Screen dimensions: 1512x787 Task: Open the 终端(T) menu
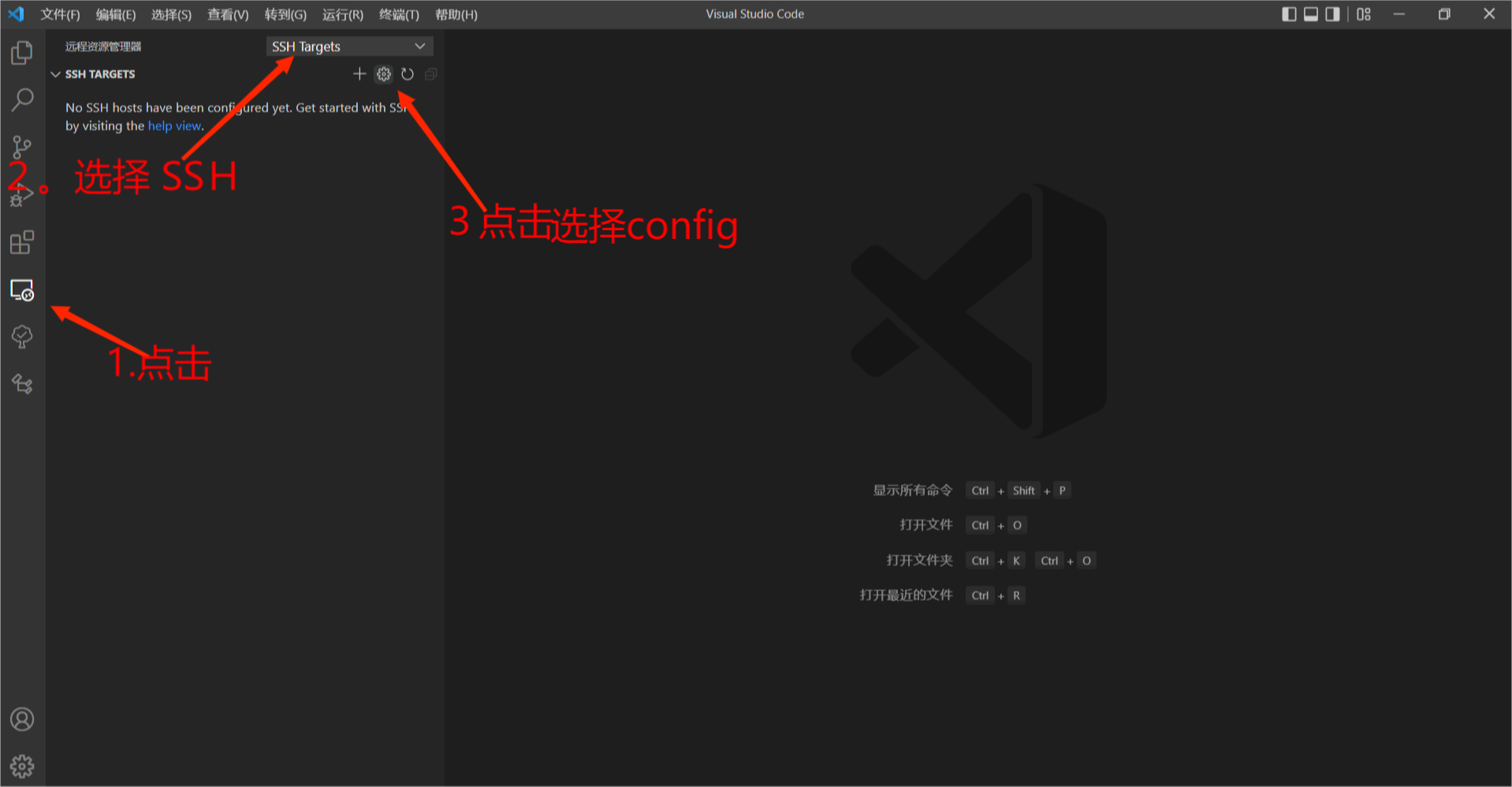(399, 14)
